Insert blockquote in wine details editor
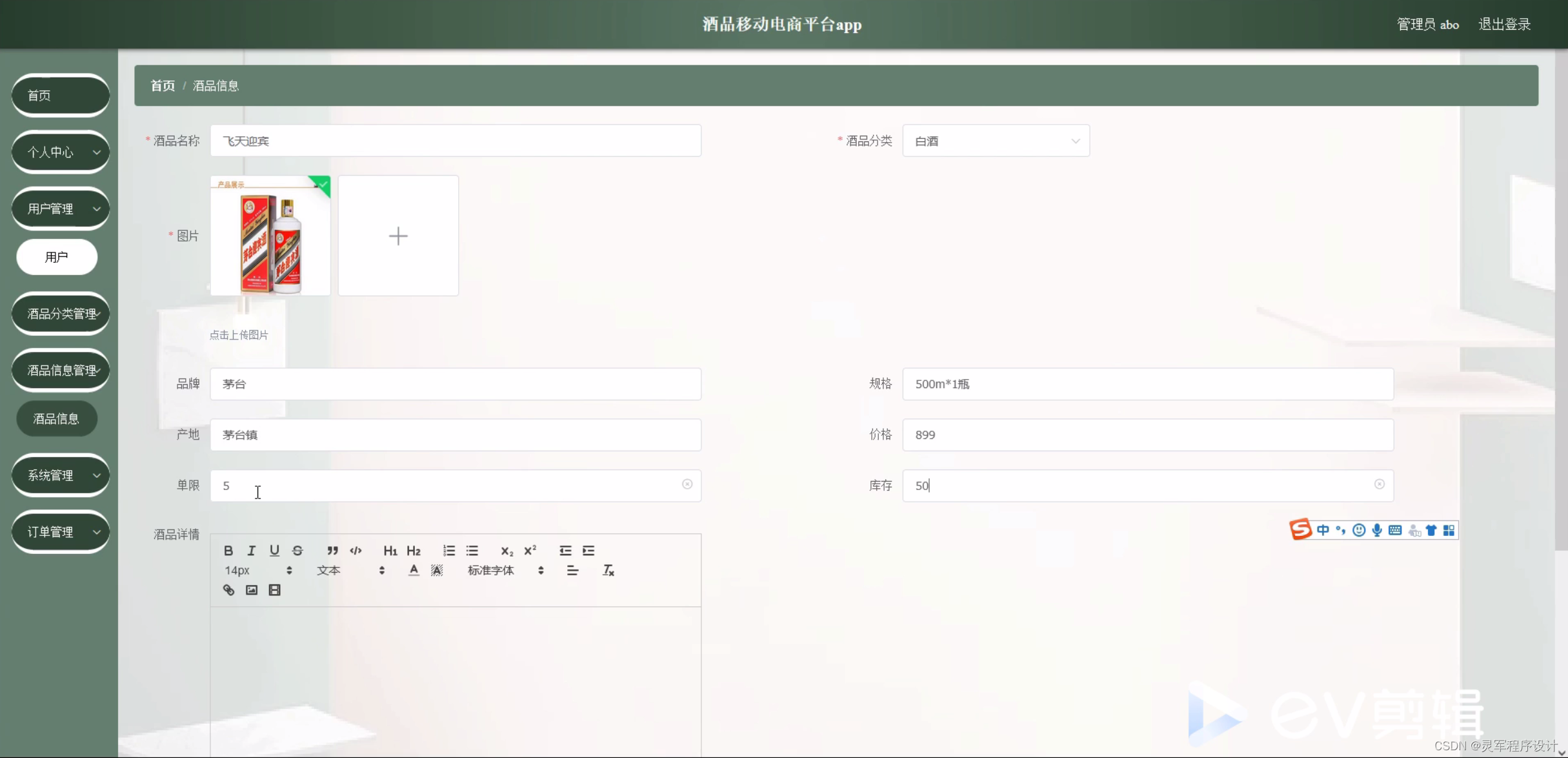 [332, 550]
